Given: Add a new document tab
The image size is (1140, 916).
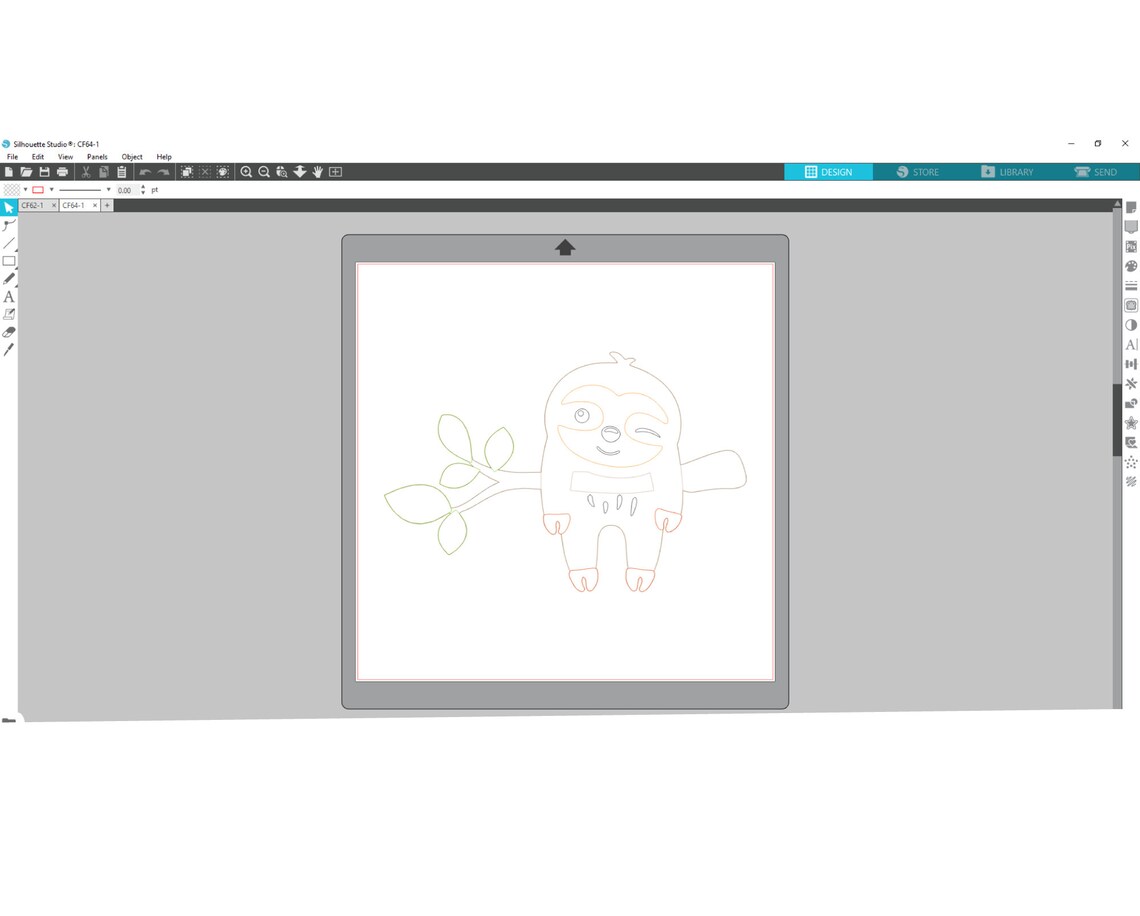Looking at the screenshot, I should pyautogui.click(x=107, y=206).
